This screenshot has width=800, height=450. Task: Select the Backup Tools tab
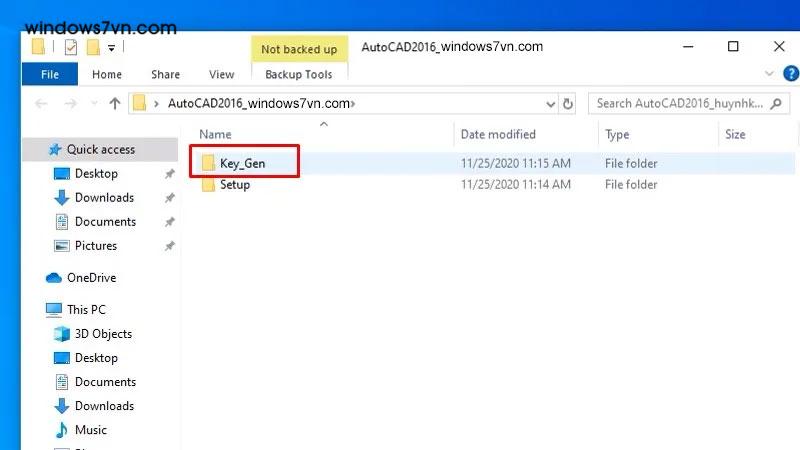298,74
